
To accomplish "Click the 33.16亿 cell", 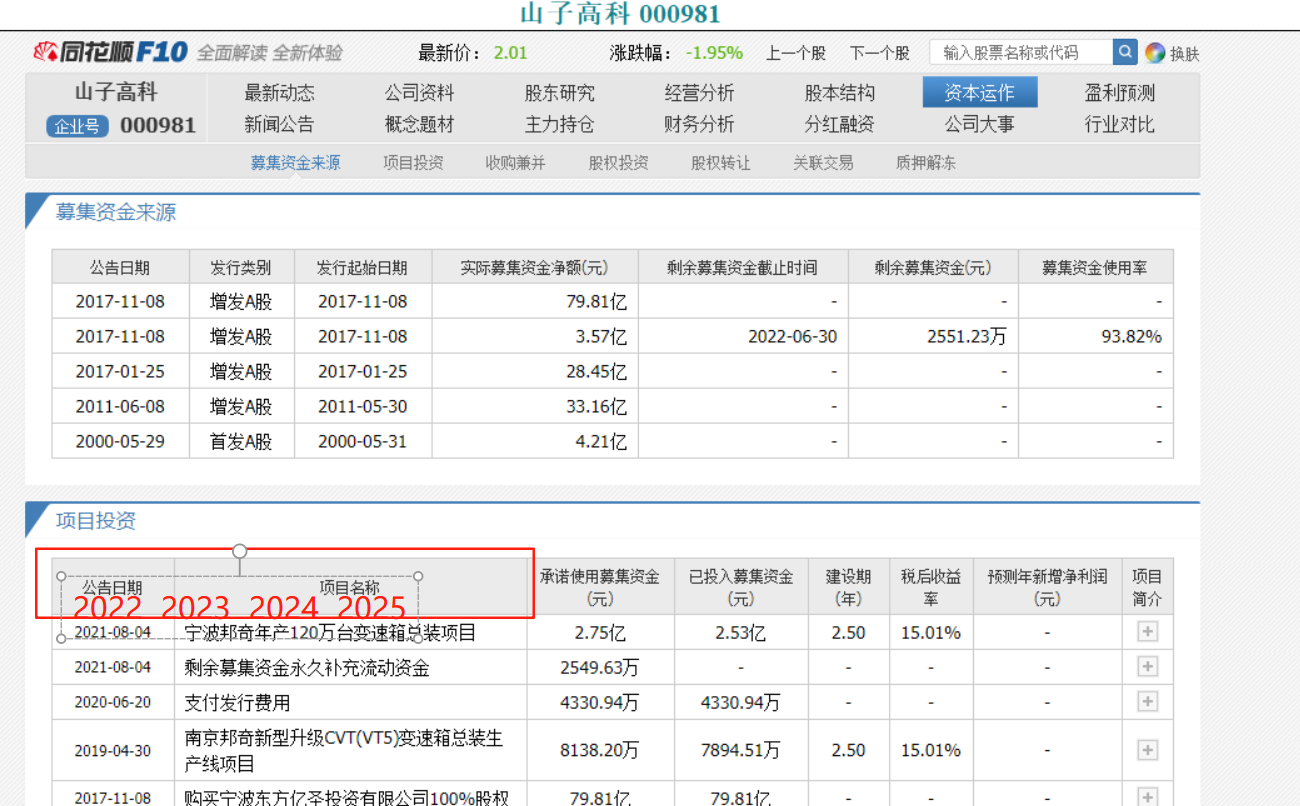I will 596,406.
